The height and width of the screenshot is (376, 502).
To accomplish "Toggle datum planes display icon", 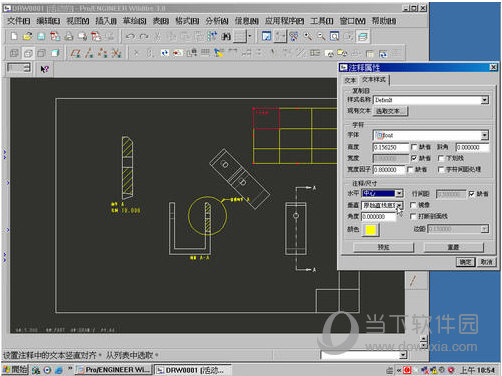I will coord(76,53).
